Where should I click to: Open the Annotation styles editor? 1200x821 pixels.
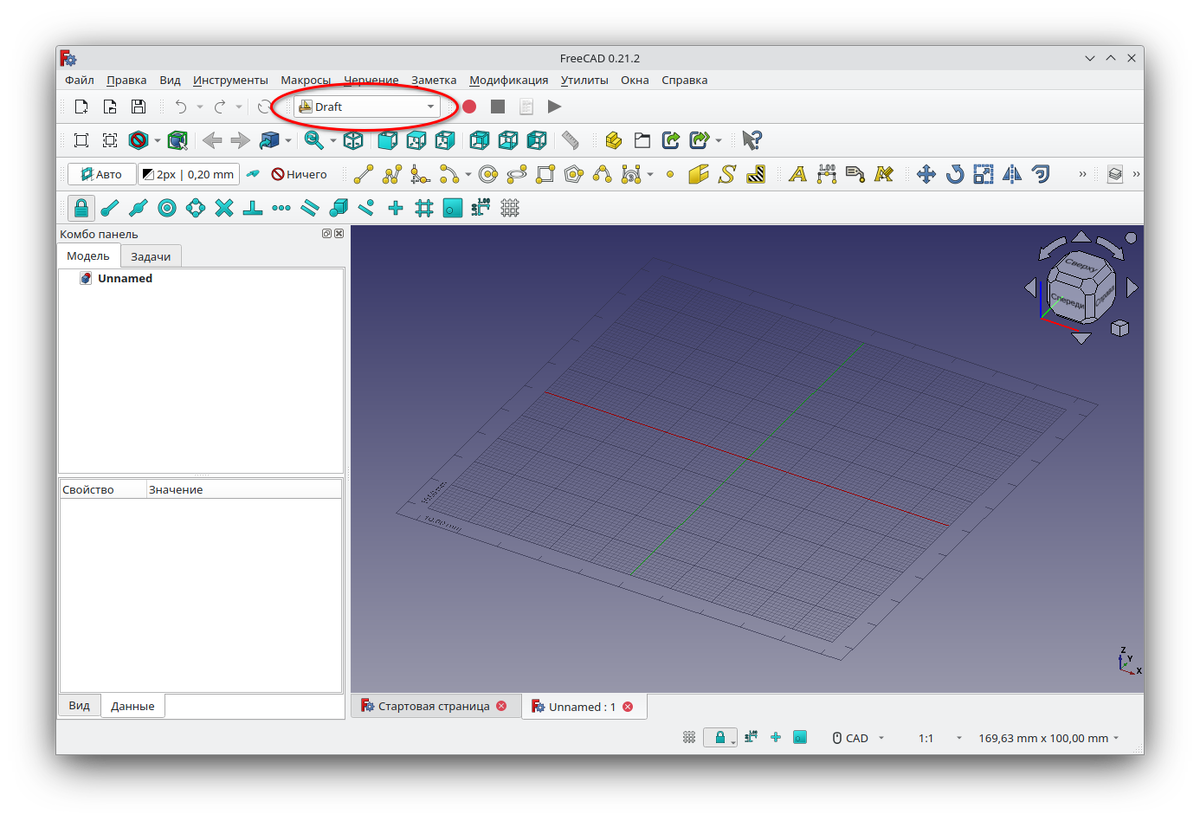click(883, 174)
